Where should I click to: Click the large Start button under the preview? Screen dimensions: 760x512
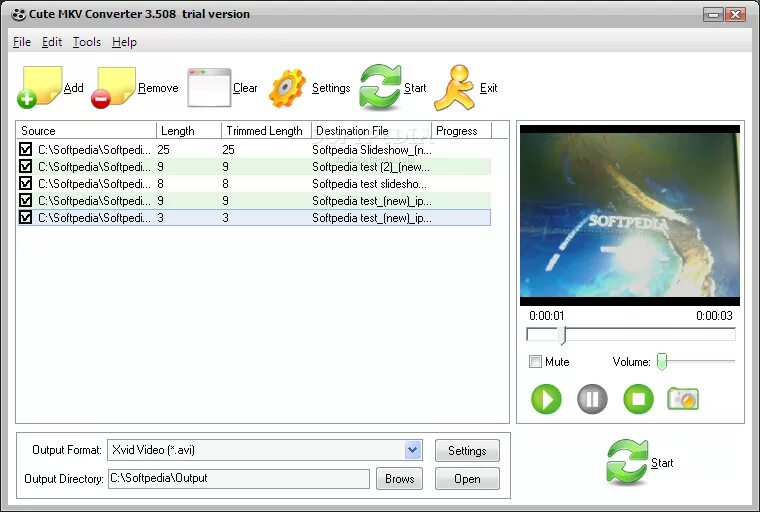(640, 463)
